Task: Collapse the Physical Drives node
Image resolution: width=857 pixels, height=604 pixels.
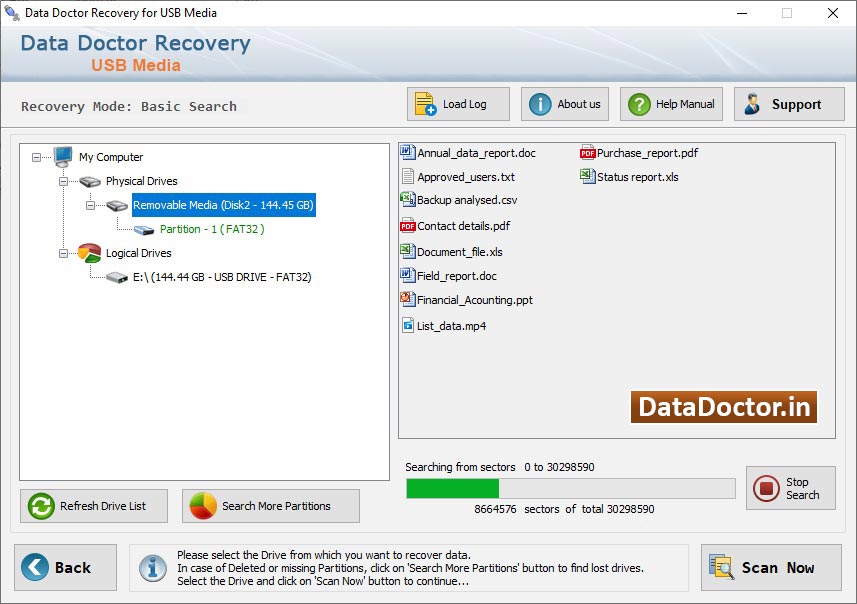Action: pos(63,181)
